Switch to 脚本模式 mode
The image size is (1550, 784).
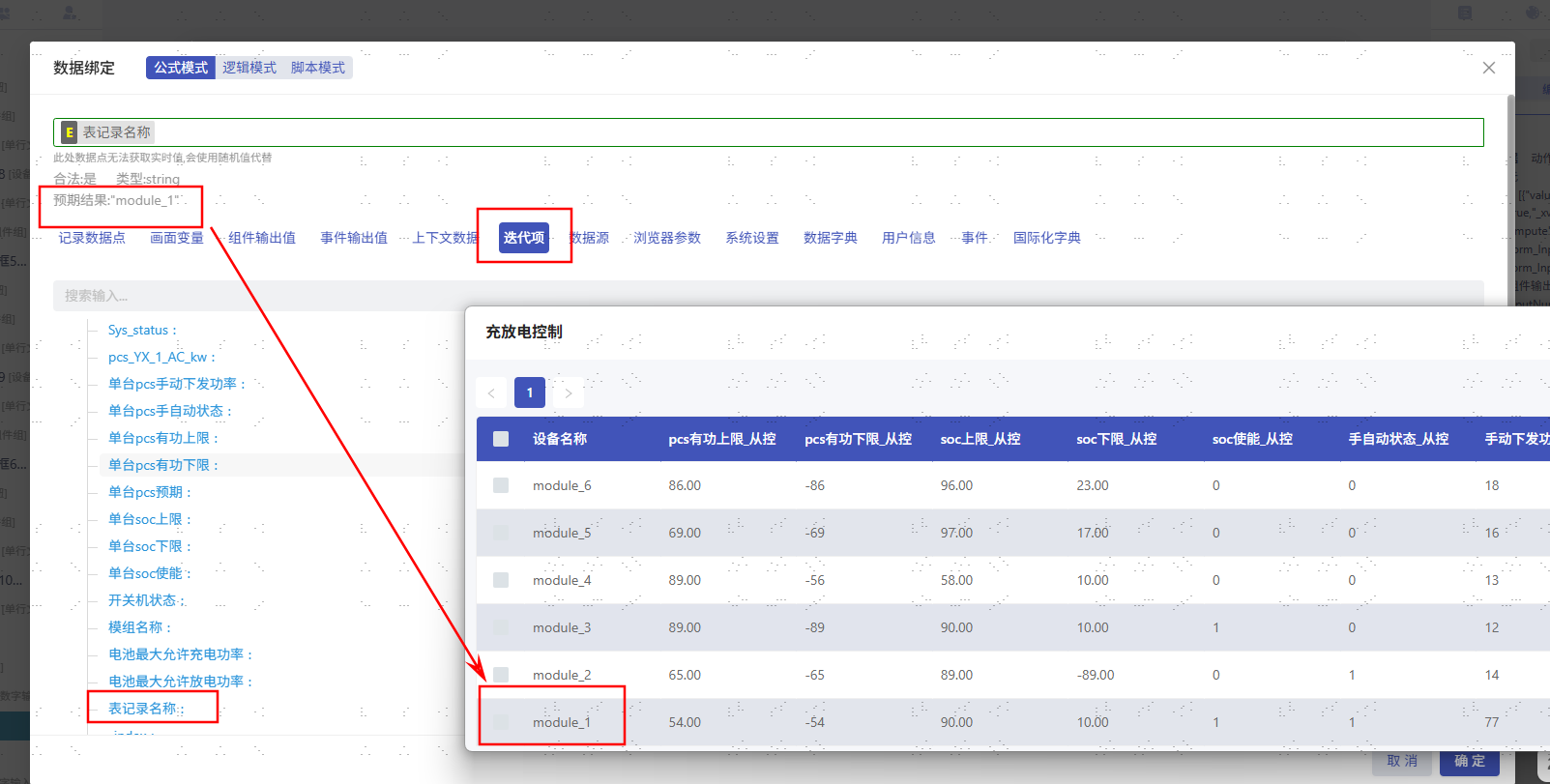pos(318,68)
